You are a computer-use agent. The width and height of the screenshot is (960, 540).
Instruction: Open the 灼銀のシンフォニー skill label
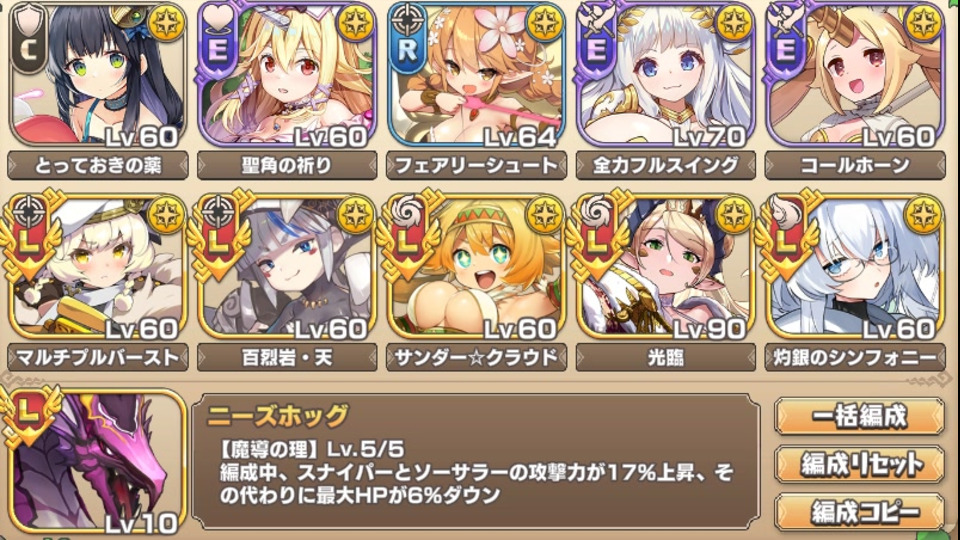click(855, 358)
